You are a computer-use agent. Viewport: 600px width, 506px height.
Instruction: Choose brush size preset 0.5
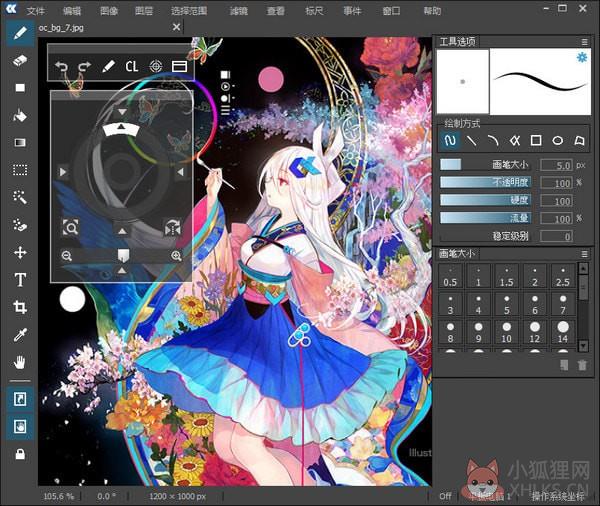(450, 276)
